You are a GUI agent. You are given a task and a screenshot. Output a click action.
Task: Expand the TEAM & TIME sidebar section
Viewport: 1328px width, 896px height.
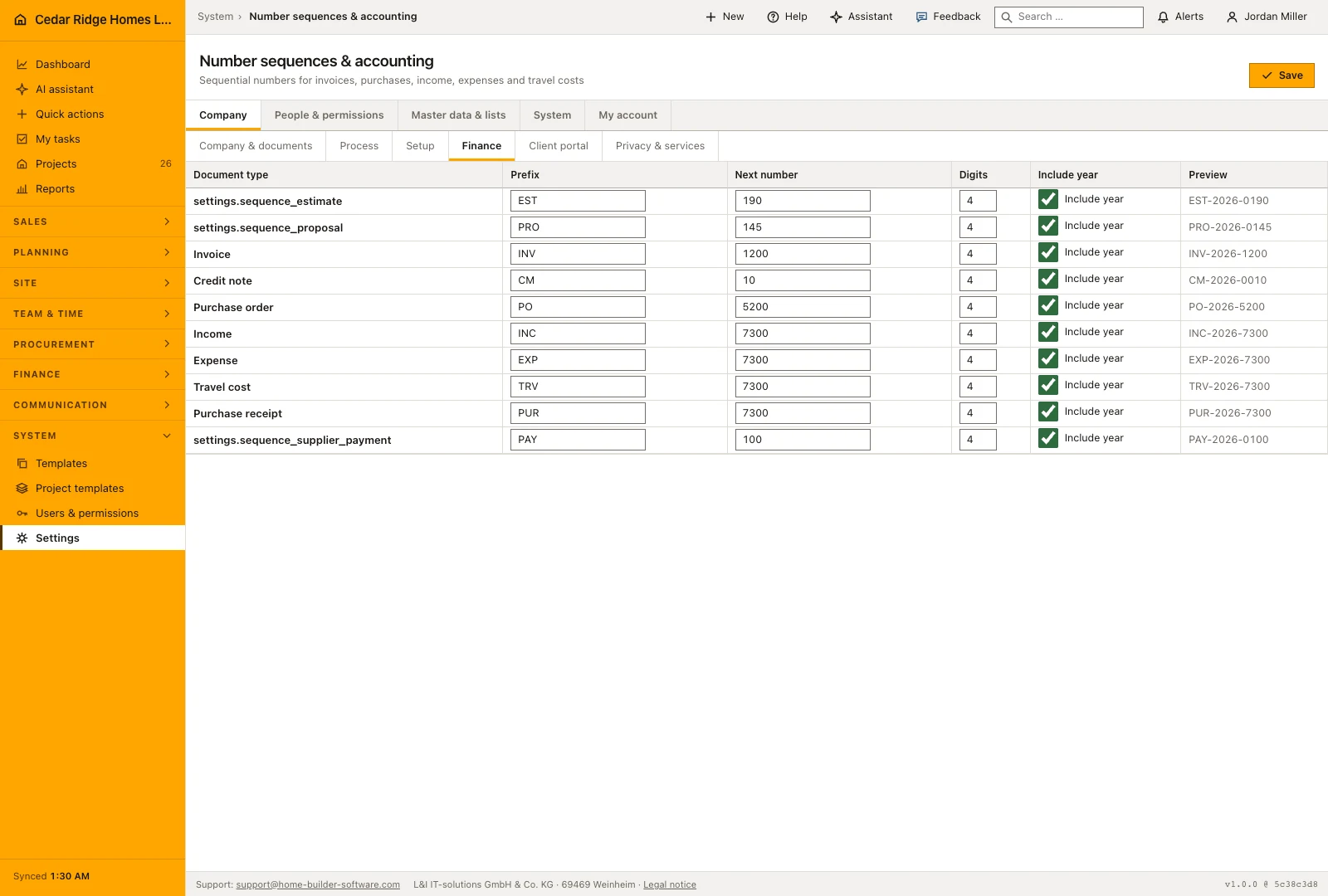pos(92,314)
